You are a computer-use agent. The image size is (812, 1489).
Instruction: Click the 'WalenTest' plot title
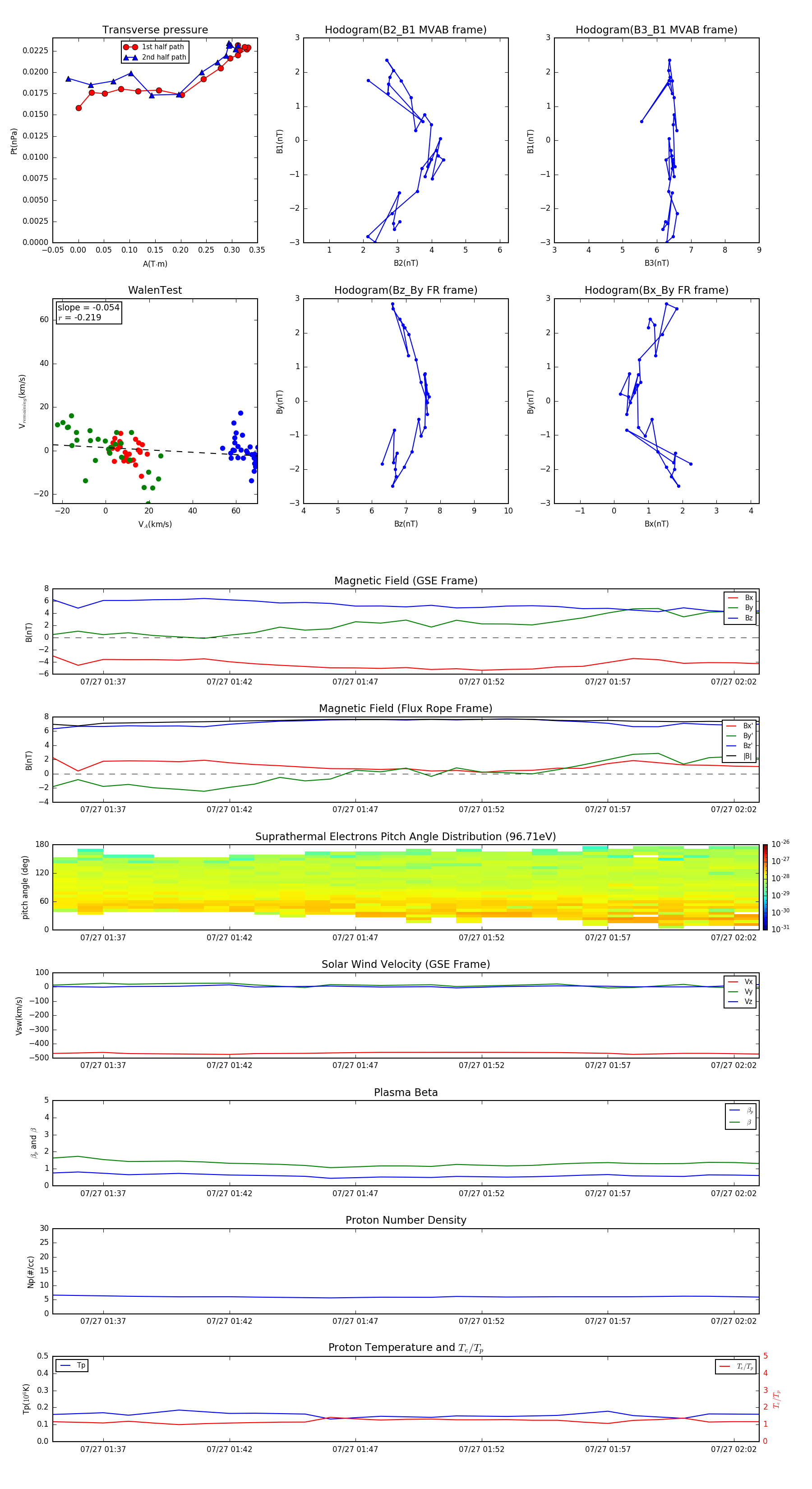click(155, 290)
